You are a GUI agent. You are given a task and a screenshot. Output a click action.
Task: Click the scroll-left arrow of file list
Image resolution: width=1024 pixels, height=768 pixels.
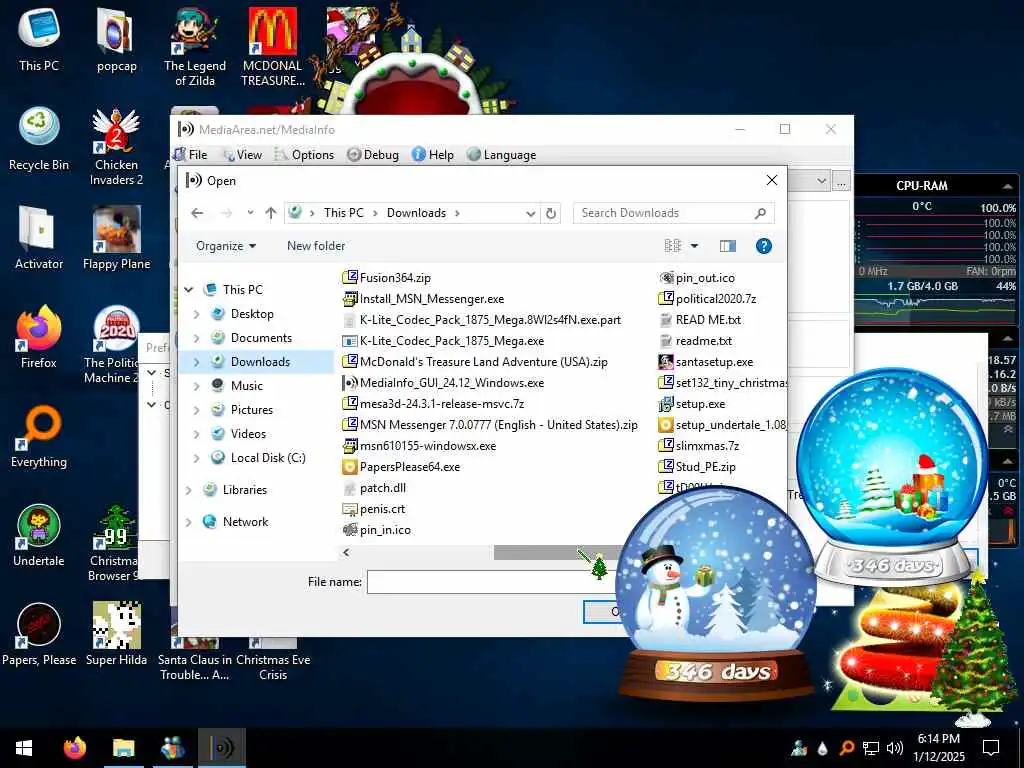346,552
